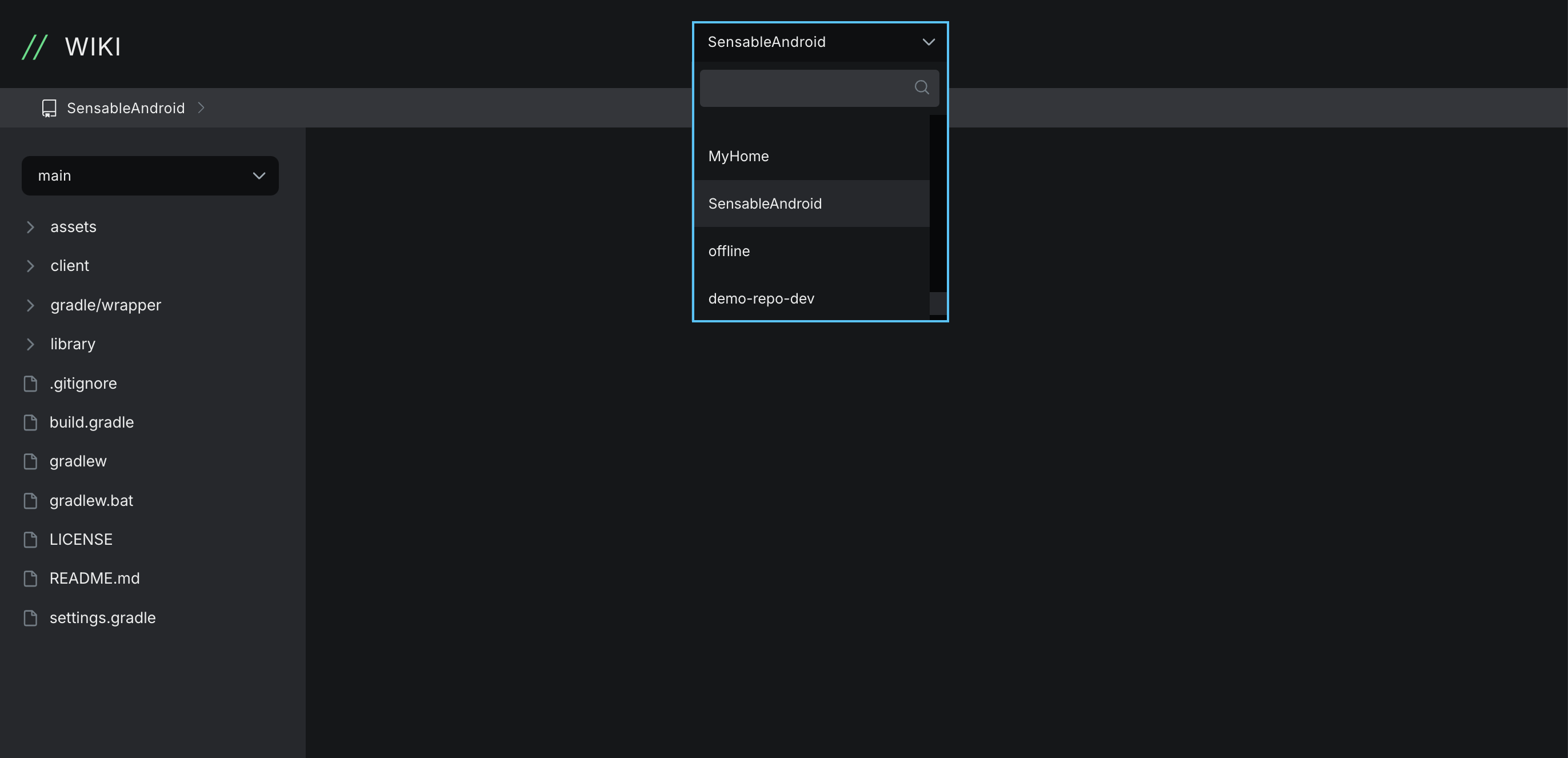Click the README.md file icon
Image resolution: width=1568 pixels, height=758 pixels.
[30, 578]
